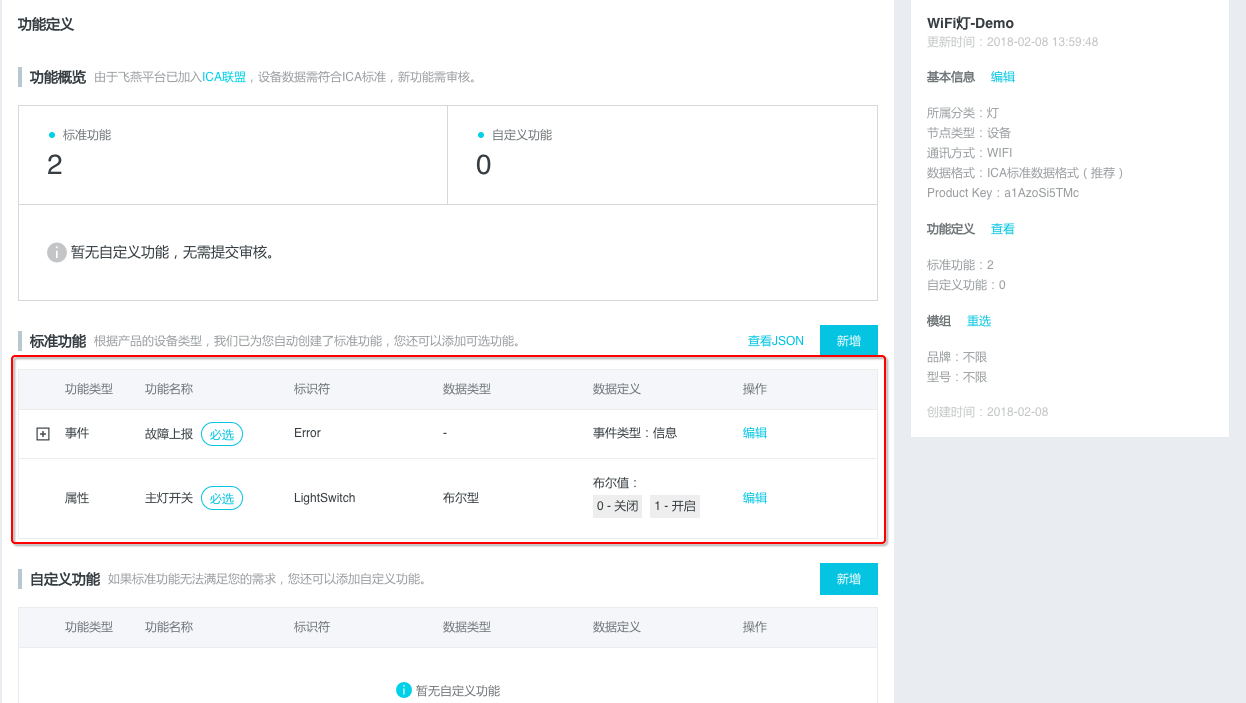Click 编辑 next to 基本信息
This screenshot has width=1246, height=703.
click(1003, 77)
